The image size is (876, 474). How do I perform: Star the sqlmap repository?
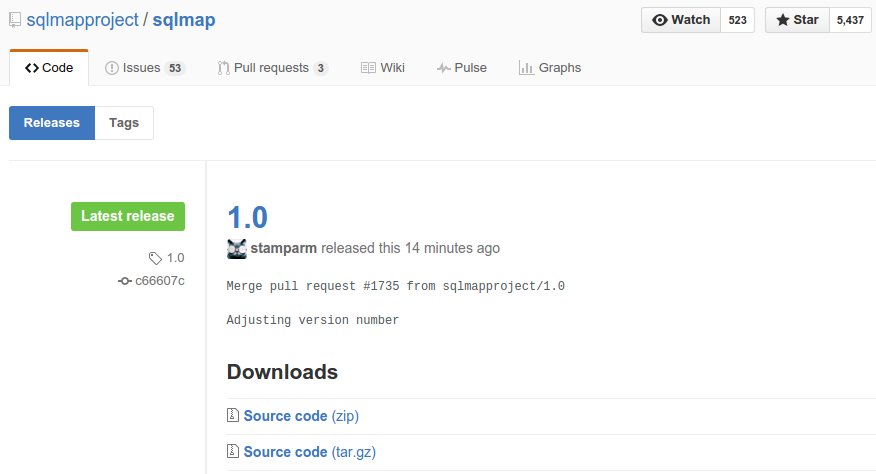coord(797,20)
